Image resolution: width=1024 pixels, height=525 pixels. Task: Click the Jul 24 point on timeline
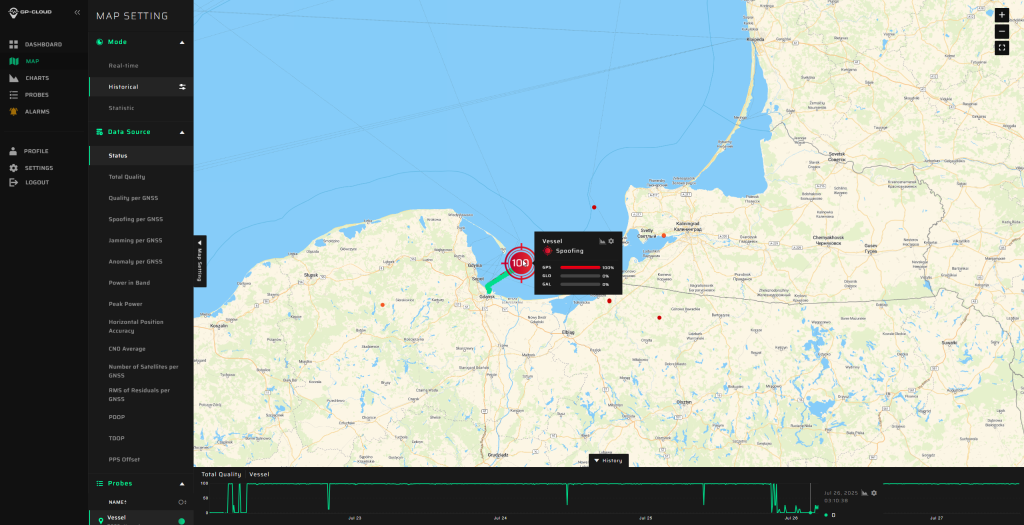tap(499, 518)
